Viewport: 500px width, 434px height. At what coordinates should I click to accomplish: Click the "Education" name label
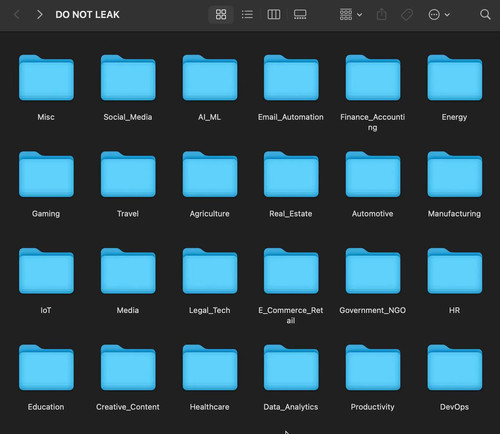(x=46, y=407)
